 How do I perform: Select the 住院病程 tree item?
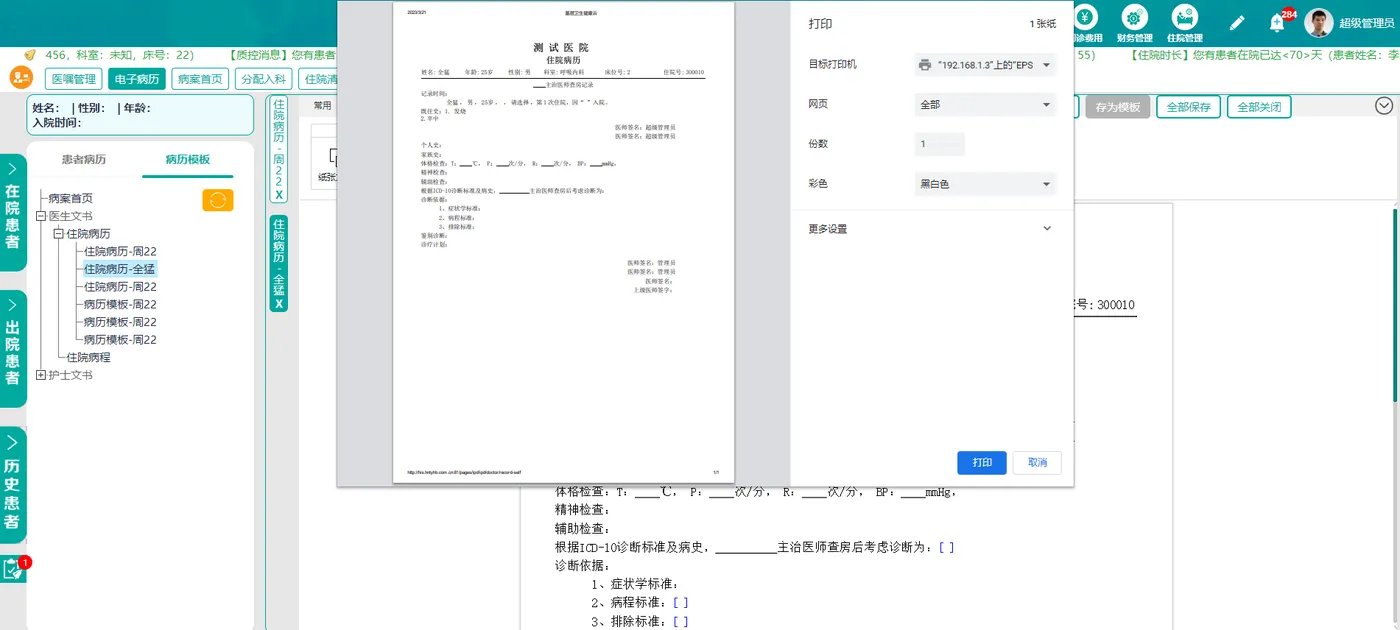click(x=88, y=357)
